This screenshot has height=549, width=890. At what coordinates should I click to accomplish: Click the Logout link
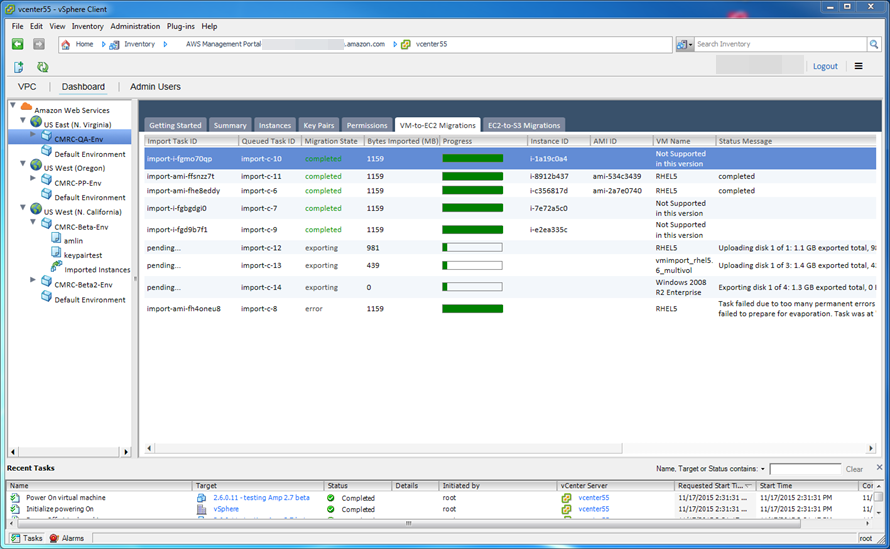pos(825,67)
